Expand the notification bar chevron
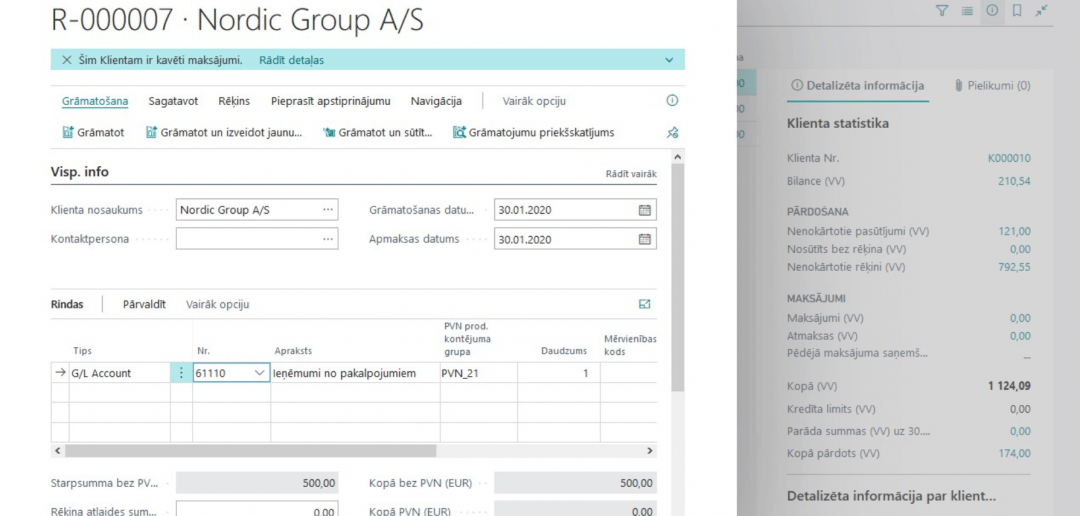Screen dimensions: 1080x516 point(669,60)
